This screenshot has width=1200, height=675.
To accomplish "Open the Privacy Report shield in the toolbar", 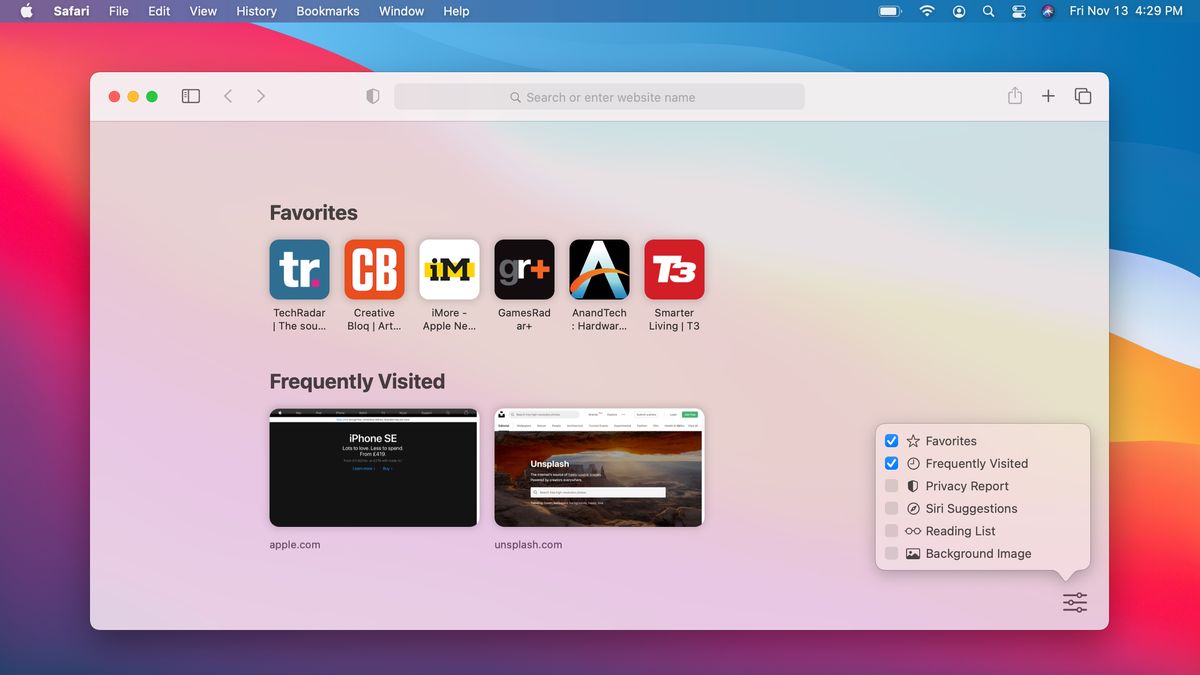I will click(x=372, y=95).
